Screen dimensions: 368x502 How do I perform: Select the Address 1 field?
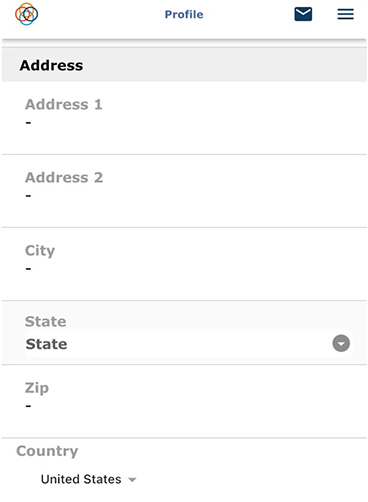pos(184,118)
